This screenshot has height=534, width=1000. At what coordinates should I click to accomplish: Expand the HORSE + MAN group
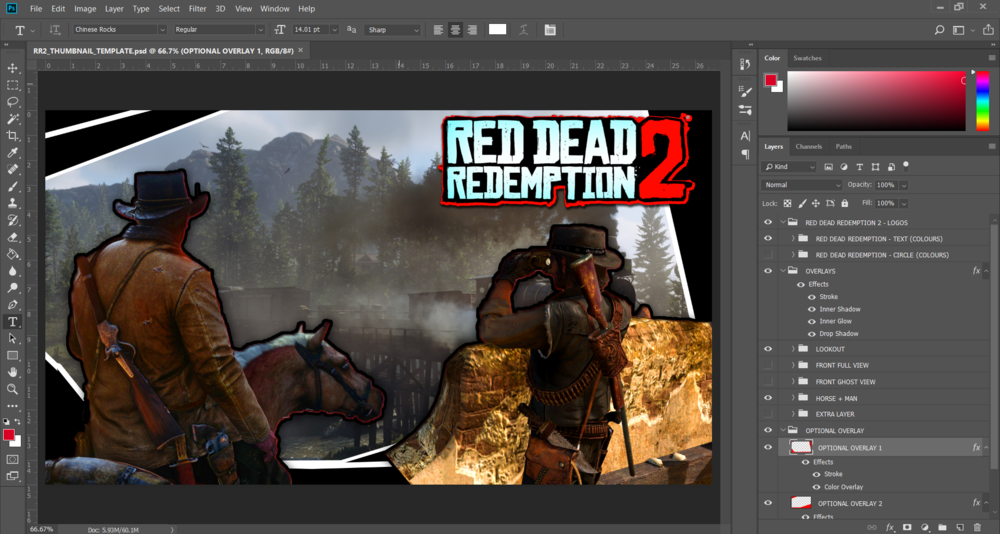(x=793, y=398)
